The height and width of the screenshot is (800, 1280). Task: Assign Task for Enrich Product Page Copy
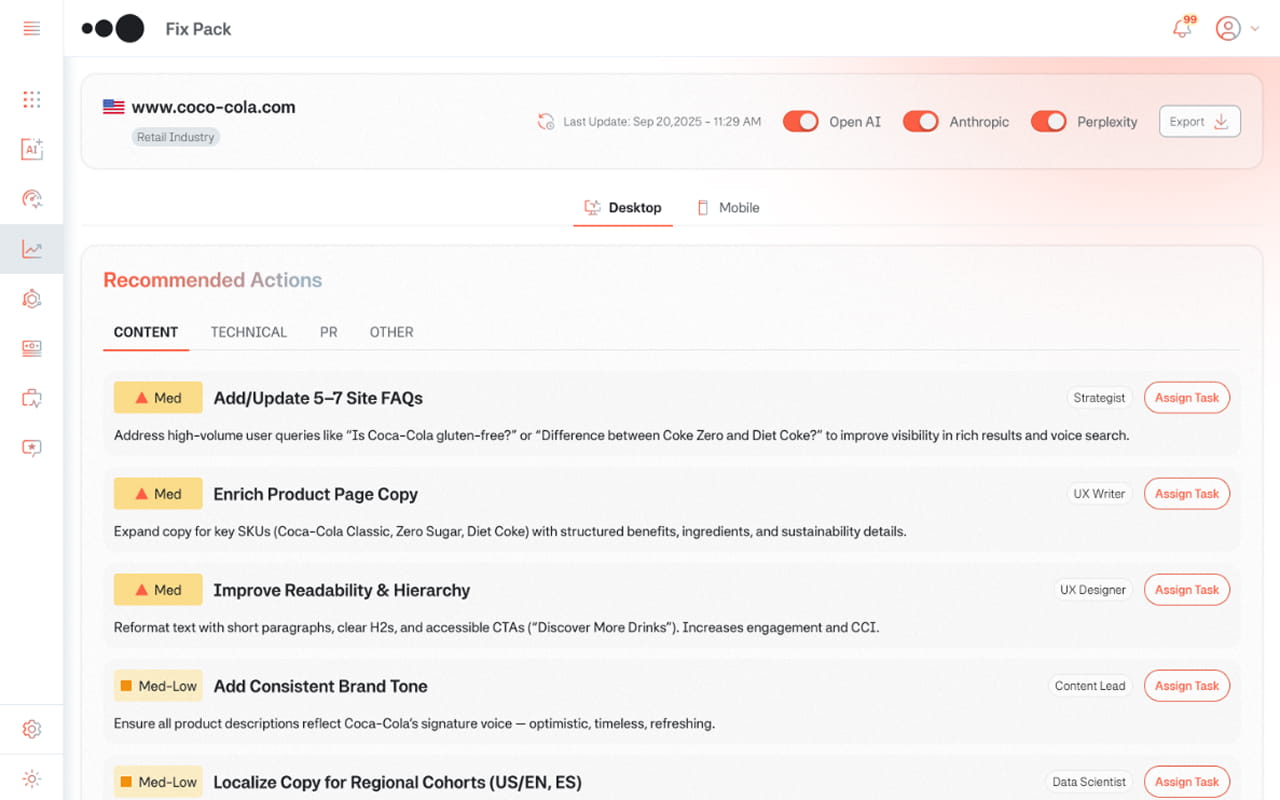coord(1187,494)
